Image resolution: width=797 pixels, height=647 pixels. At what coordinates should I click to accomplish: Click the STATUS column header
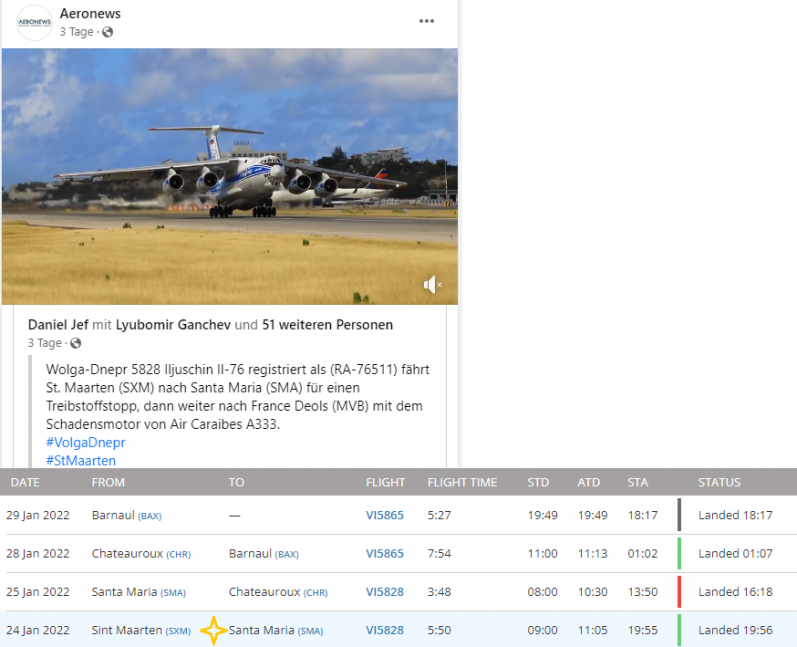click(719, 482)
